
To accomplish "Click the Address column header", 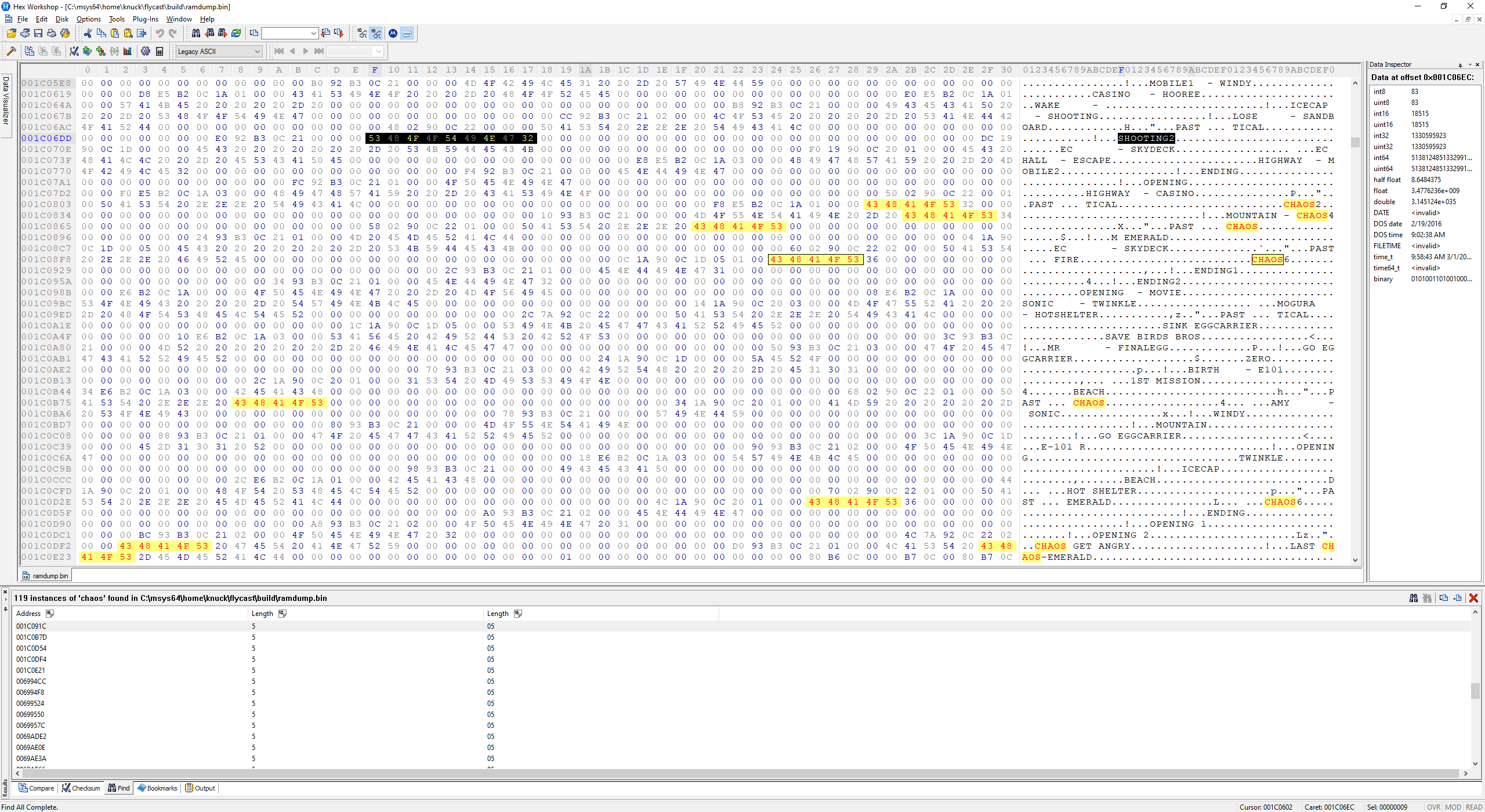I will 28,614.
